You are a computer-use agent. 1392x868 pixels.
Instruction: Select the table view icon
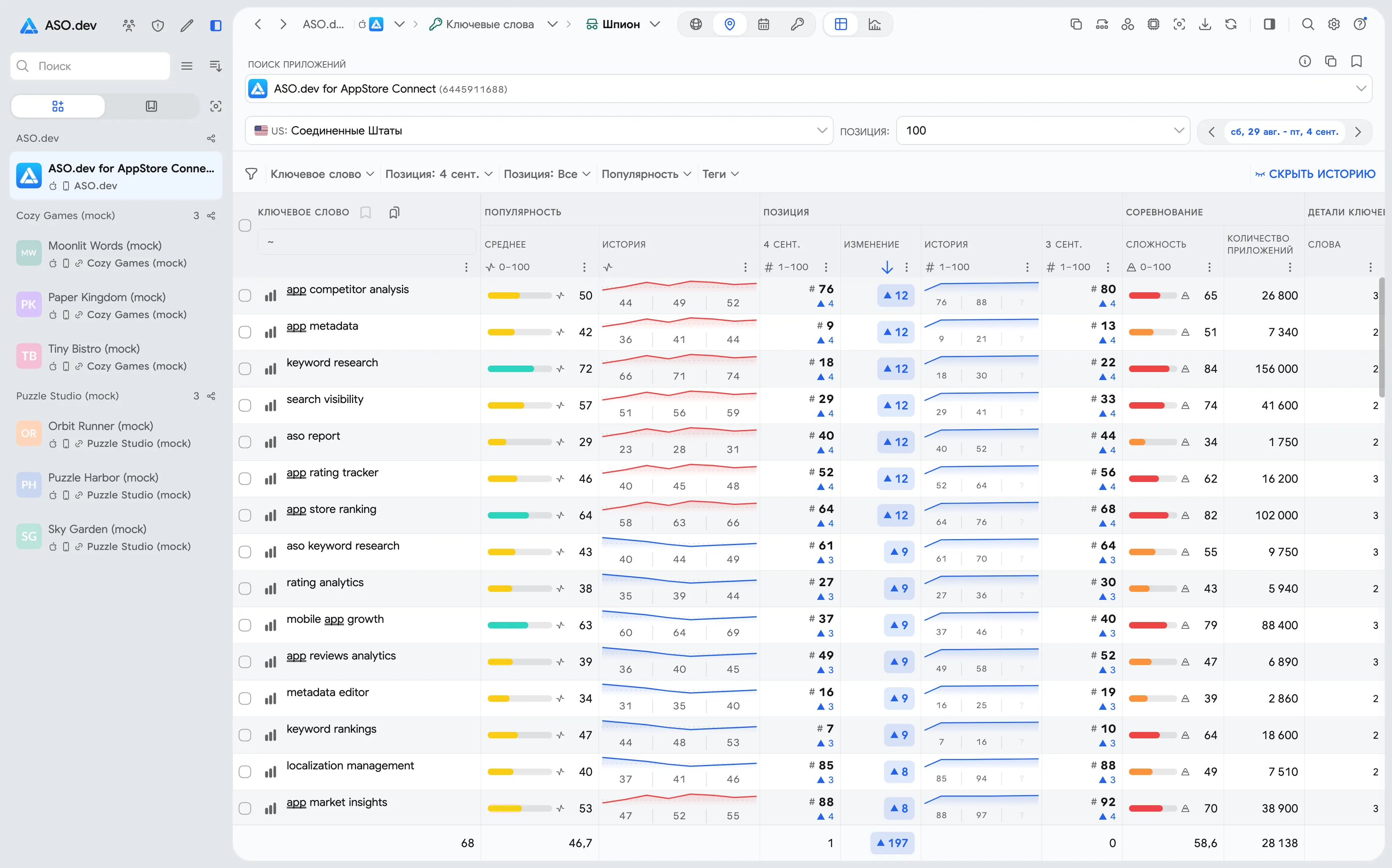click(841, 24)
